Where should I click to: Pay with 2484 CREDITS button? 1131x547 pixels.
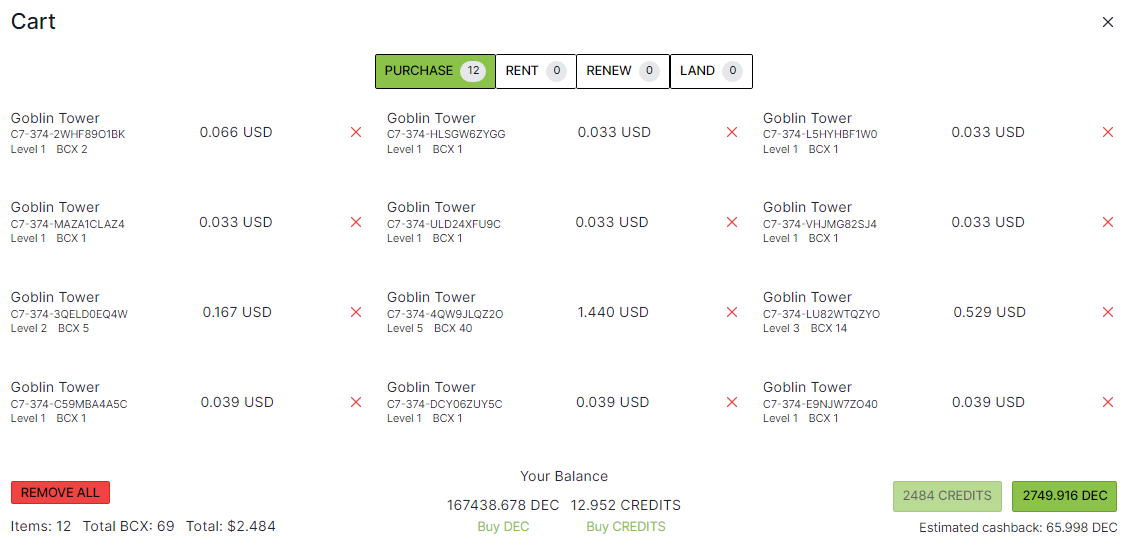(x=946, y=496)
